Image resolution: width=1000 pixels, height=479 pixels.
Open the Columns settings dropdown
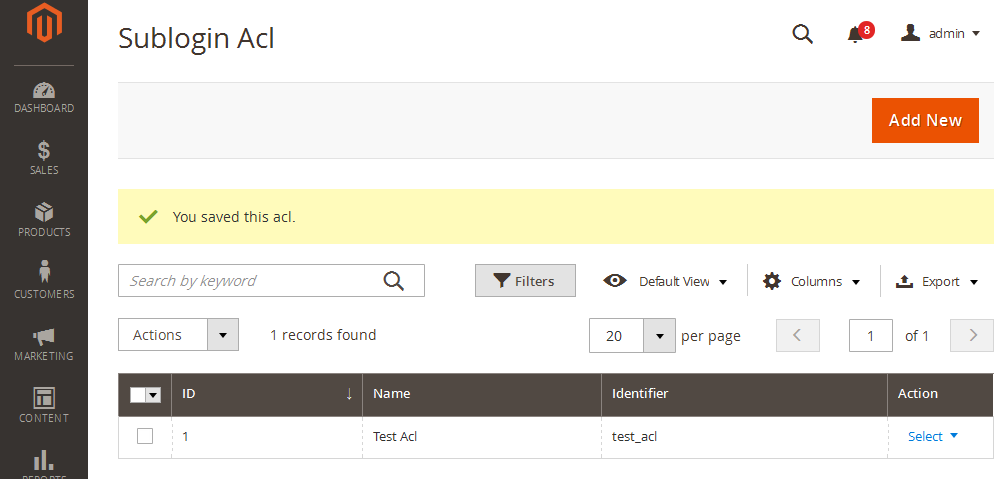[x=812, y=281]
